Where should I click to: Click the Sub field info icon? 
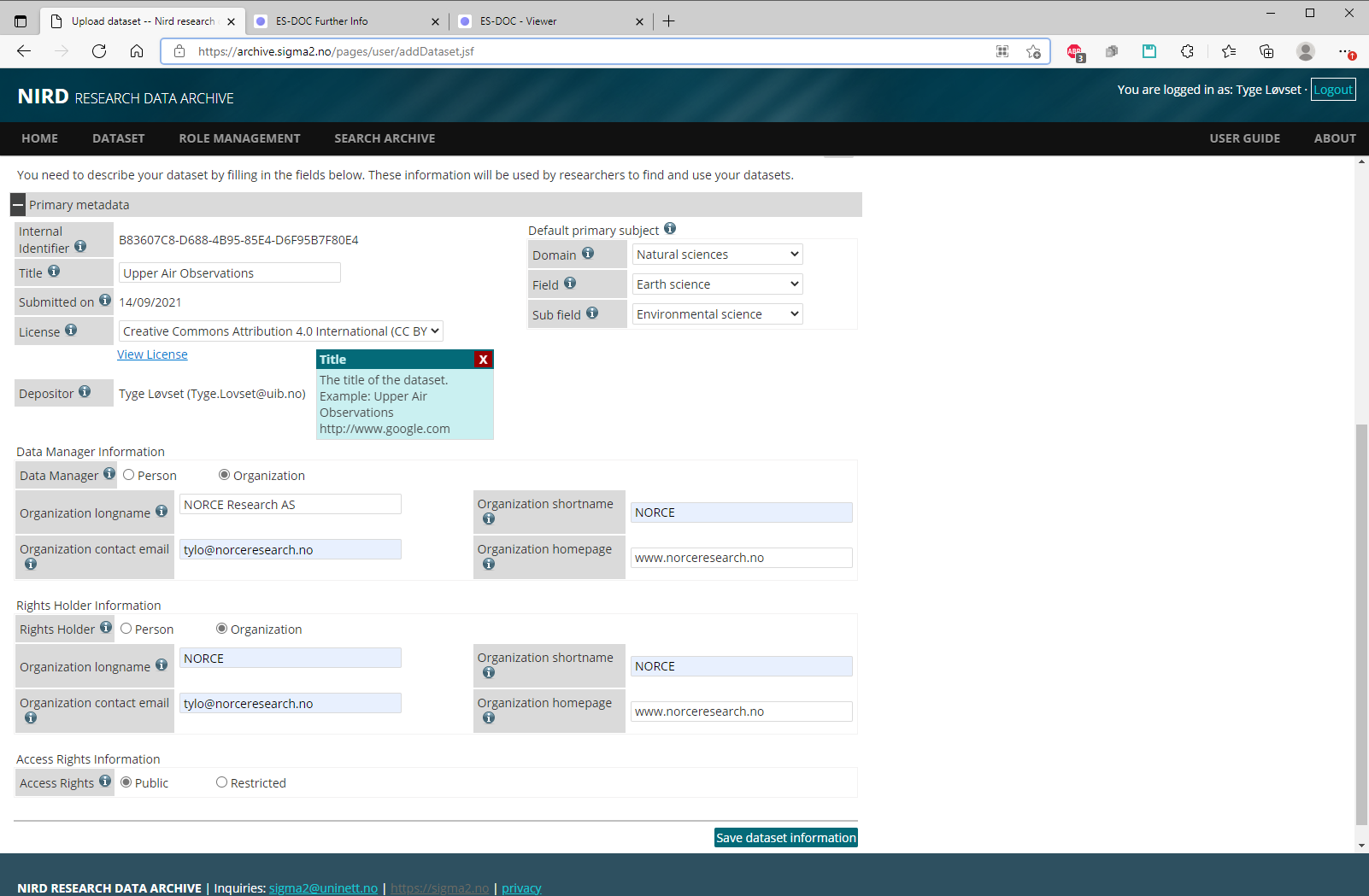click(592, 313)
